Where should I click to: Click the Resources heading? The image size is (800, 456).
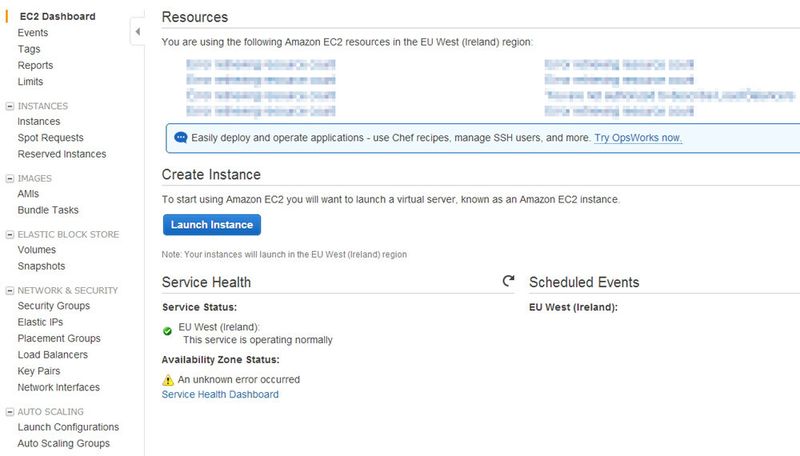(x=195, y=17)
